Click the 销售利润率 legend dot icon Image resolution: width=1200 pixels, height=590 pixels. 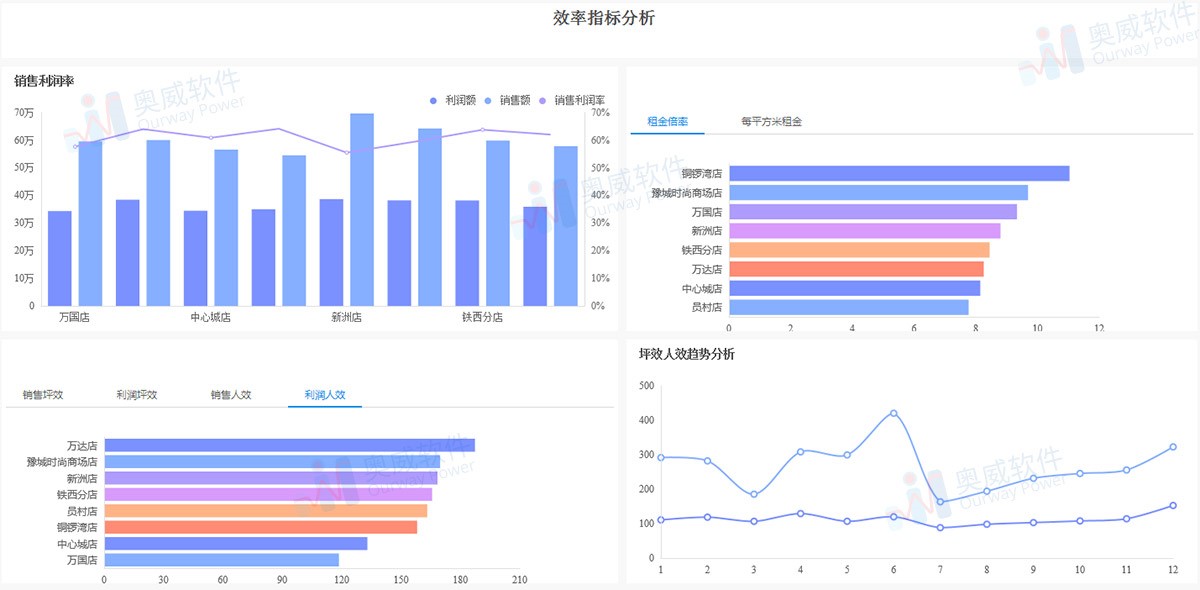pyautogui.click(x=544, y=100)
